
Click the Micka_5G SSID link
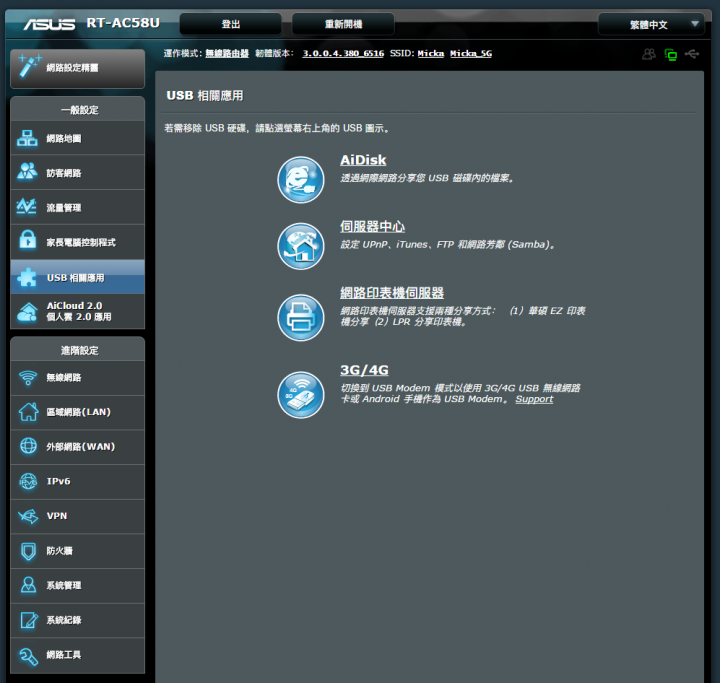click(x=471, y=53)
